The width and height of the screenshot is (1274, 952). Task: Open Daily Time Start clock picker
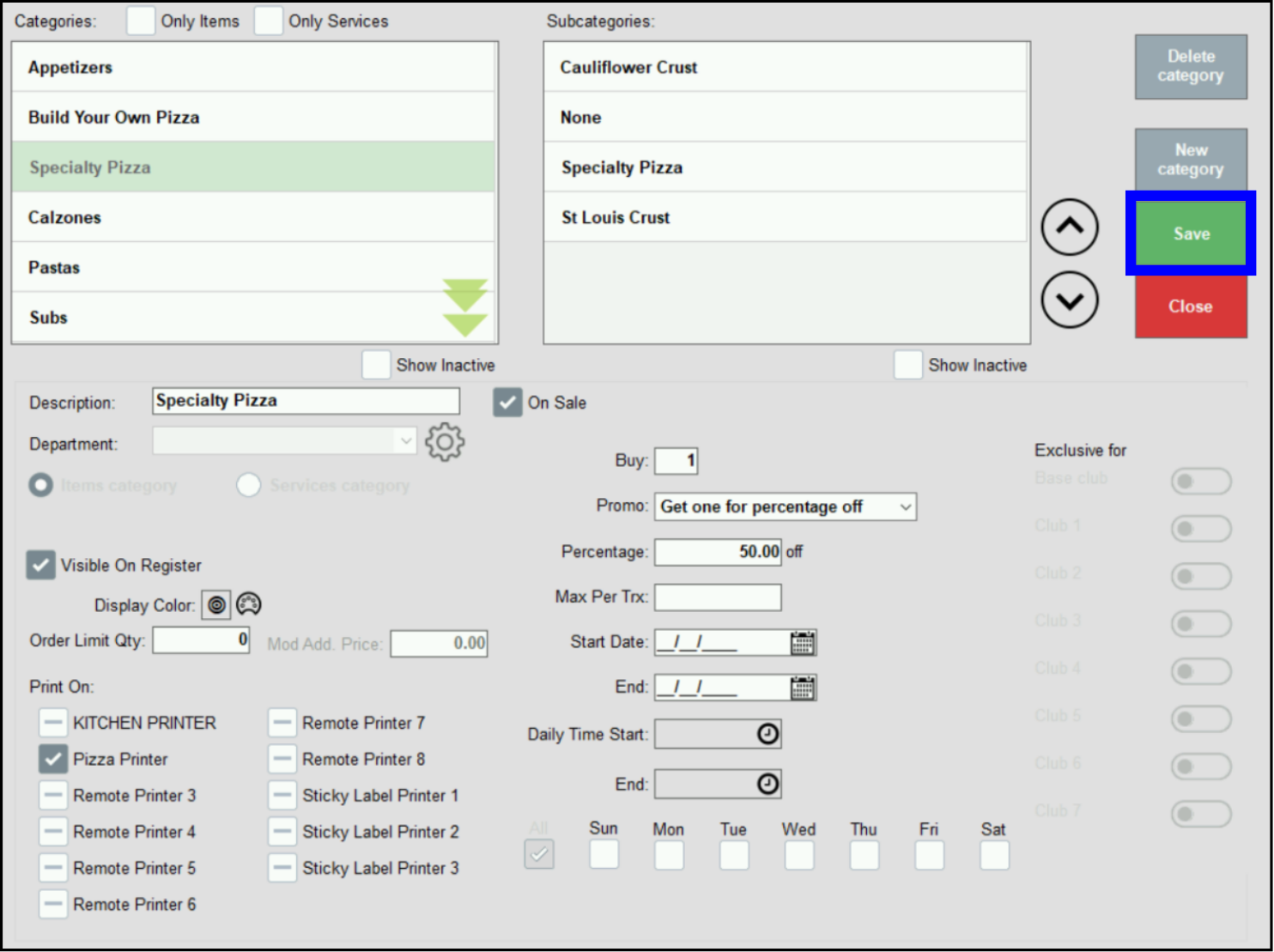click(x=767, y=734)
